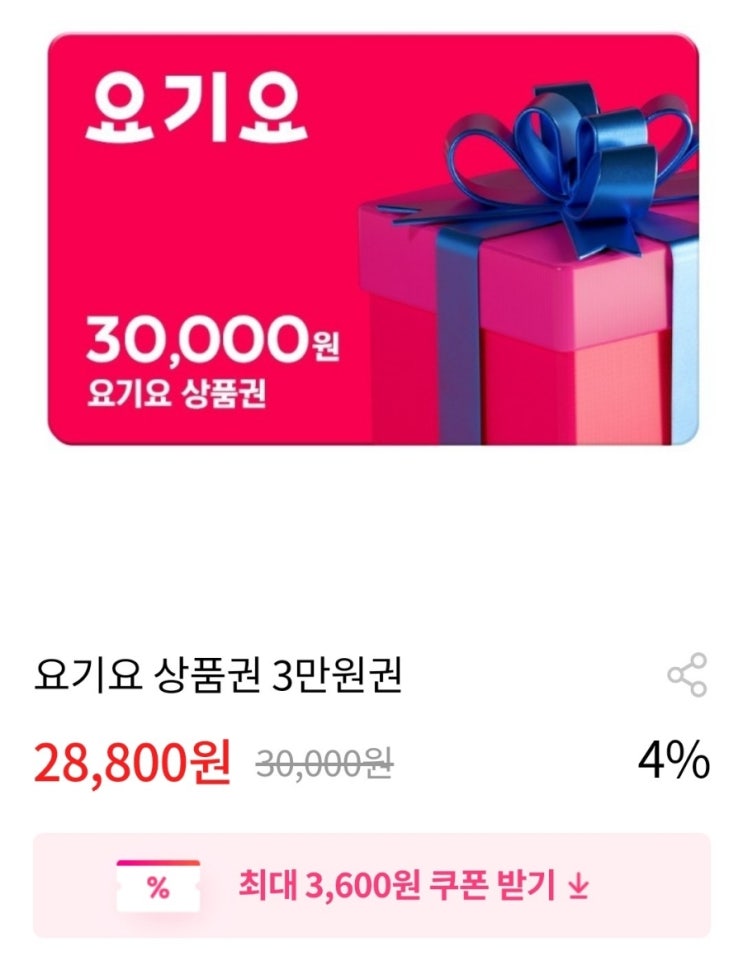This screenshot has height=956, width=743.
Task: Tap the blue ribbon bow illustration
Action: [x=573, y=168]
